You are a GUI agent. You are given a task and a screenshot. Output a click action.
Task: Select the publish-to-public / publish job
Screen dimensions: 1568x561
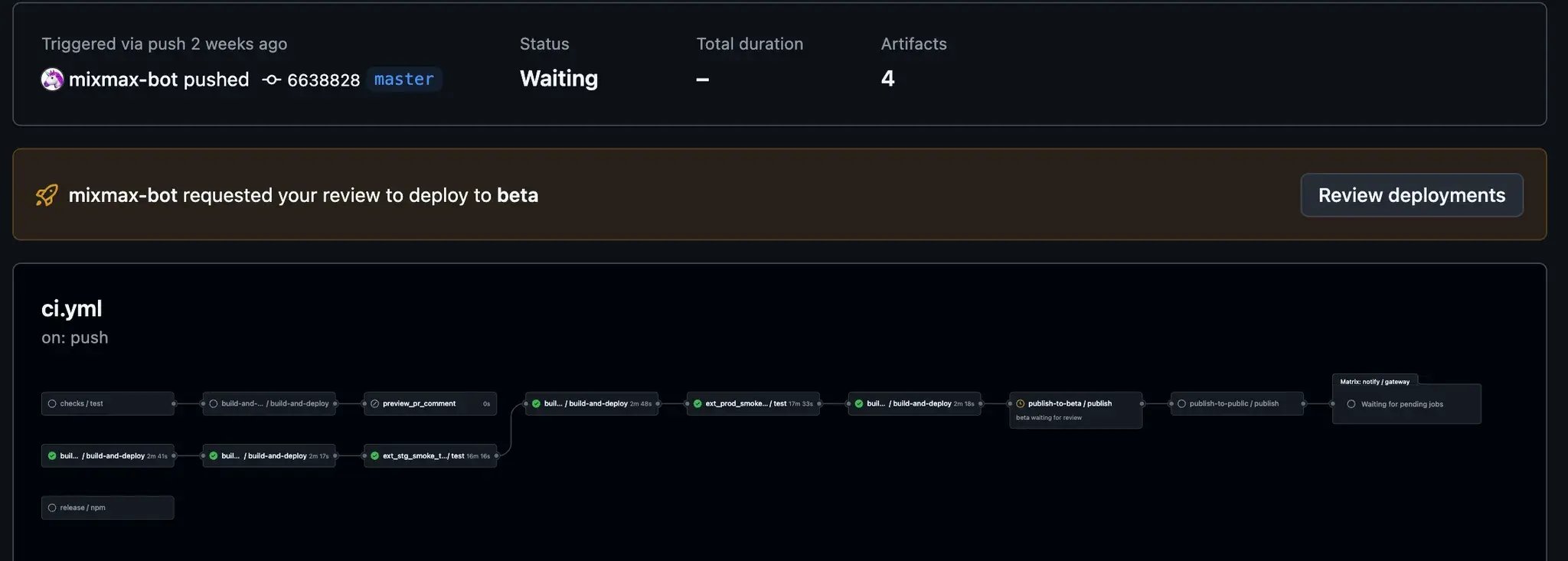(1236, 403)
